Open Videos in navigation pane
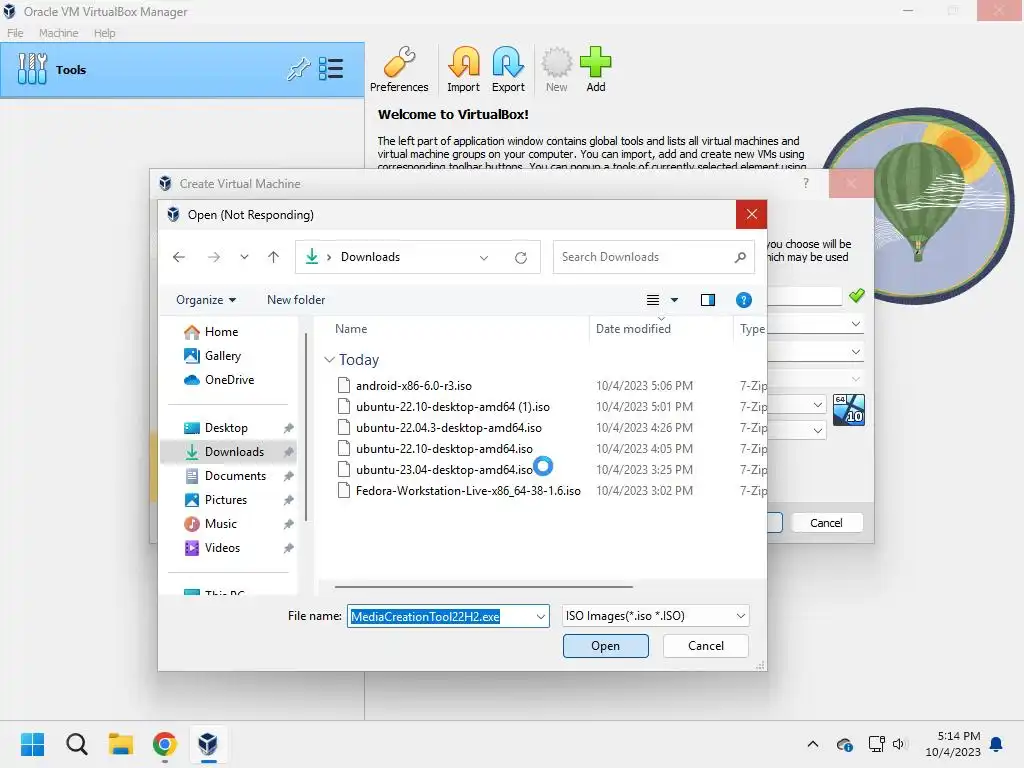Viewport: 1024px width, 768px height. coord(222,548)
